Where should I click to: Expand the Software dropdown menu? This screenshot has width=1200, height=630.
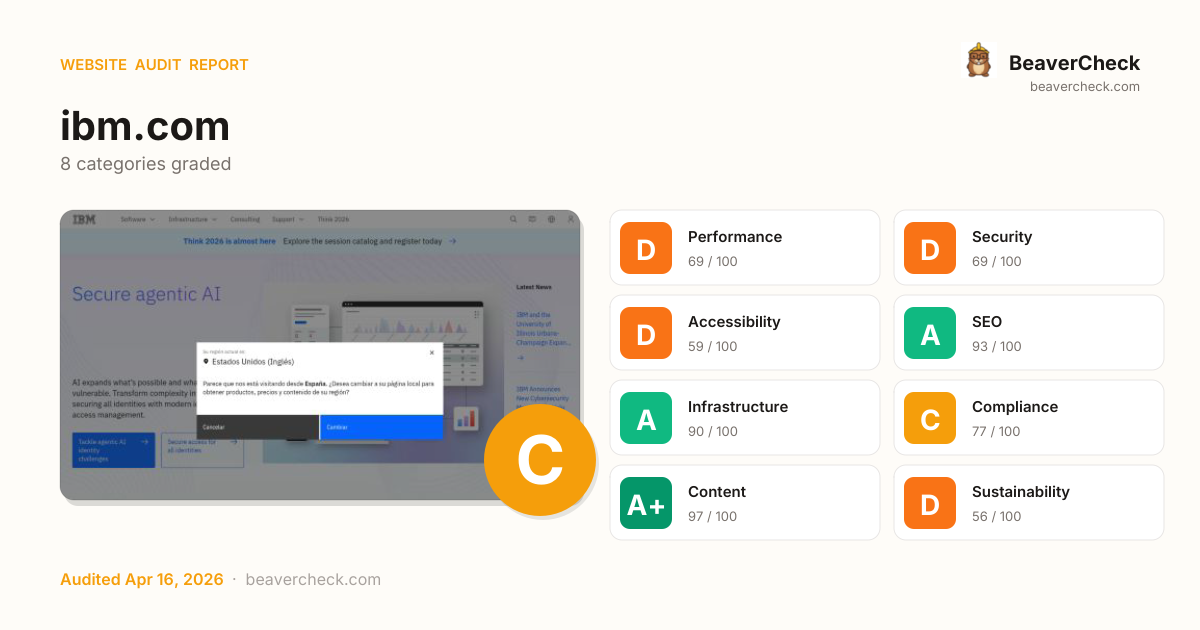pos(138,219)
